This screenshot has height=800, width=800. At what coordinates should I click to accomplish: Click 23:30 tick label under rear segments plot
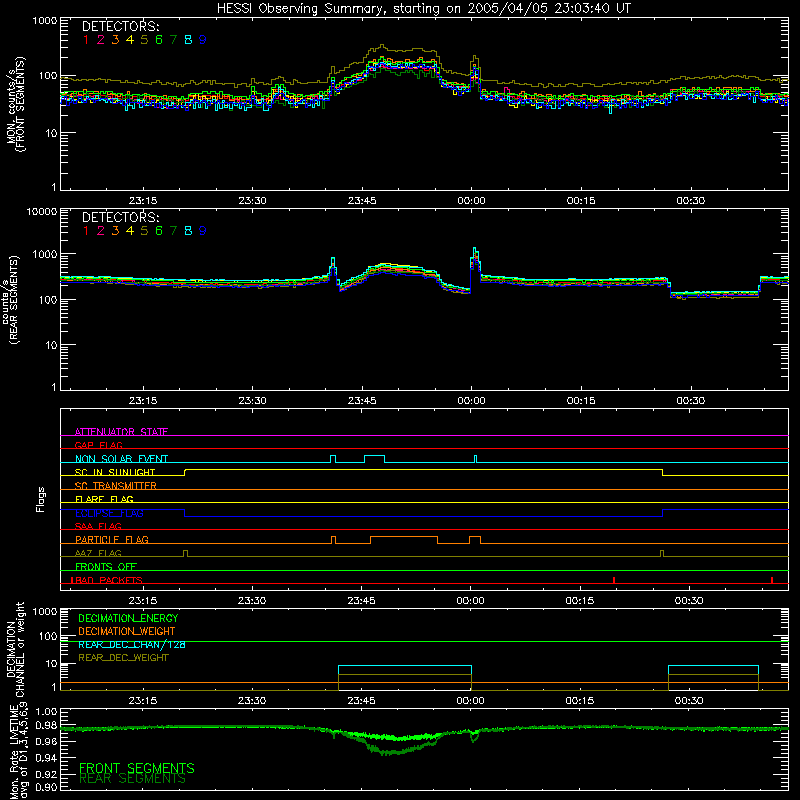[x=253, y=401]
